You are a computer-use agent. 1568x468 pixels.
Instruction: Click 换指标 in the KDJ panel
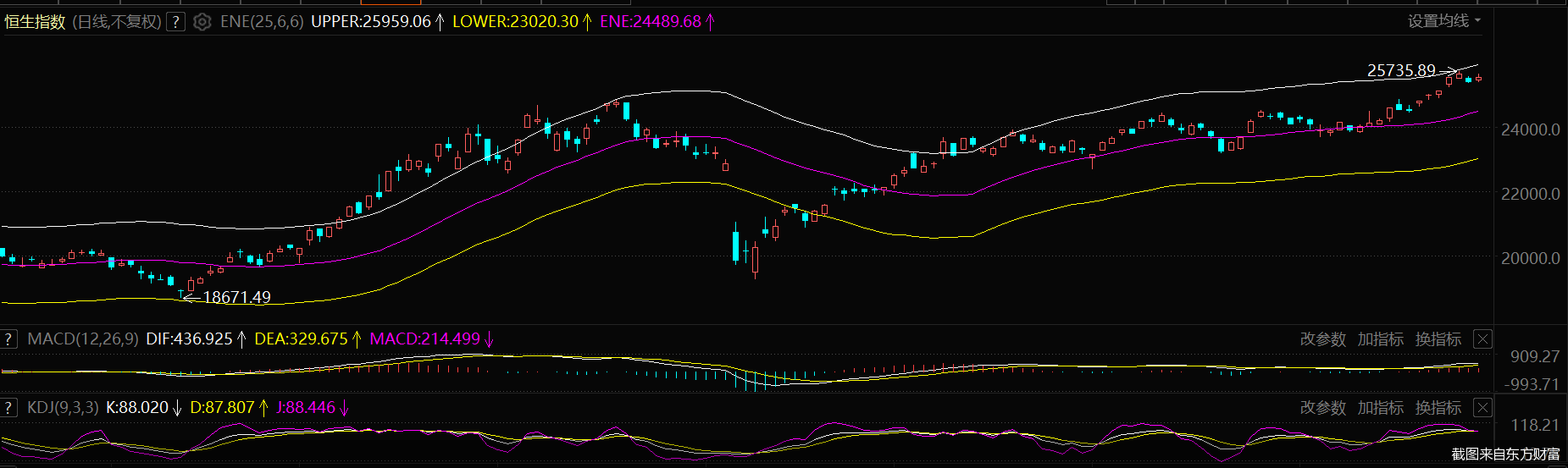click(x=1438, y=408)
